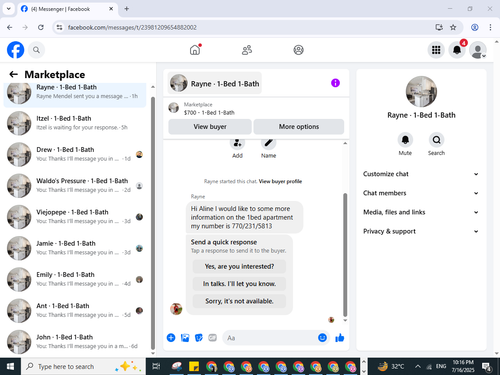Send quick reply 'Yes, are you interested?'
This screenshot has width=500, height=375.
point(239,266)
